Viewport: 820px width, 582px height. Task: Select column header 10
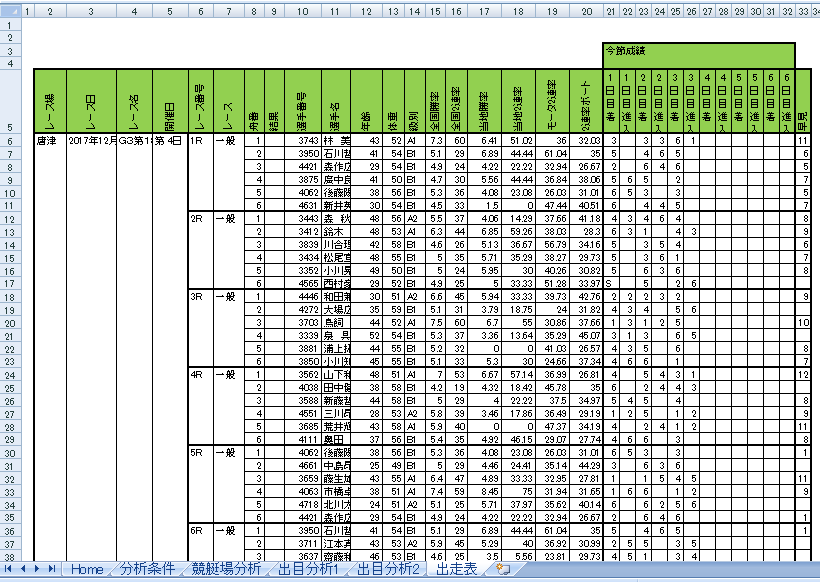[x=303, y=11]
